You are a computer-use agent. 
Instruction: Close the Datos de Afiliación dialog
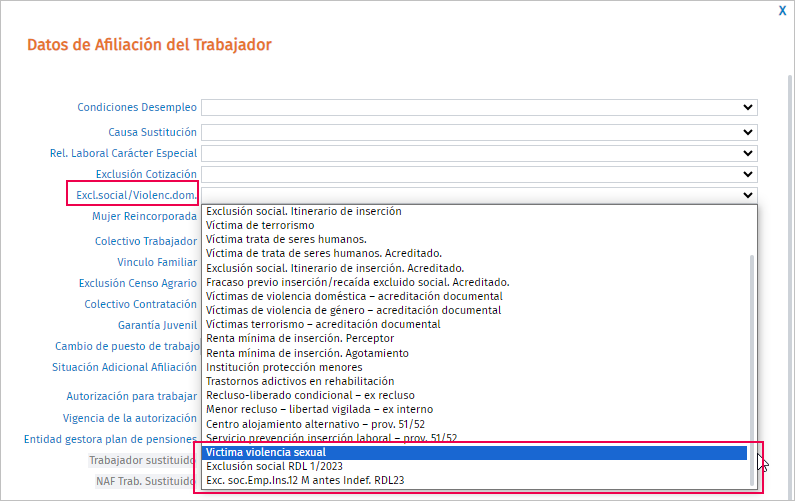[782, 11]
